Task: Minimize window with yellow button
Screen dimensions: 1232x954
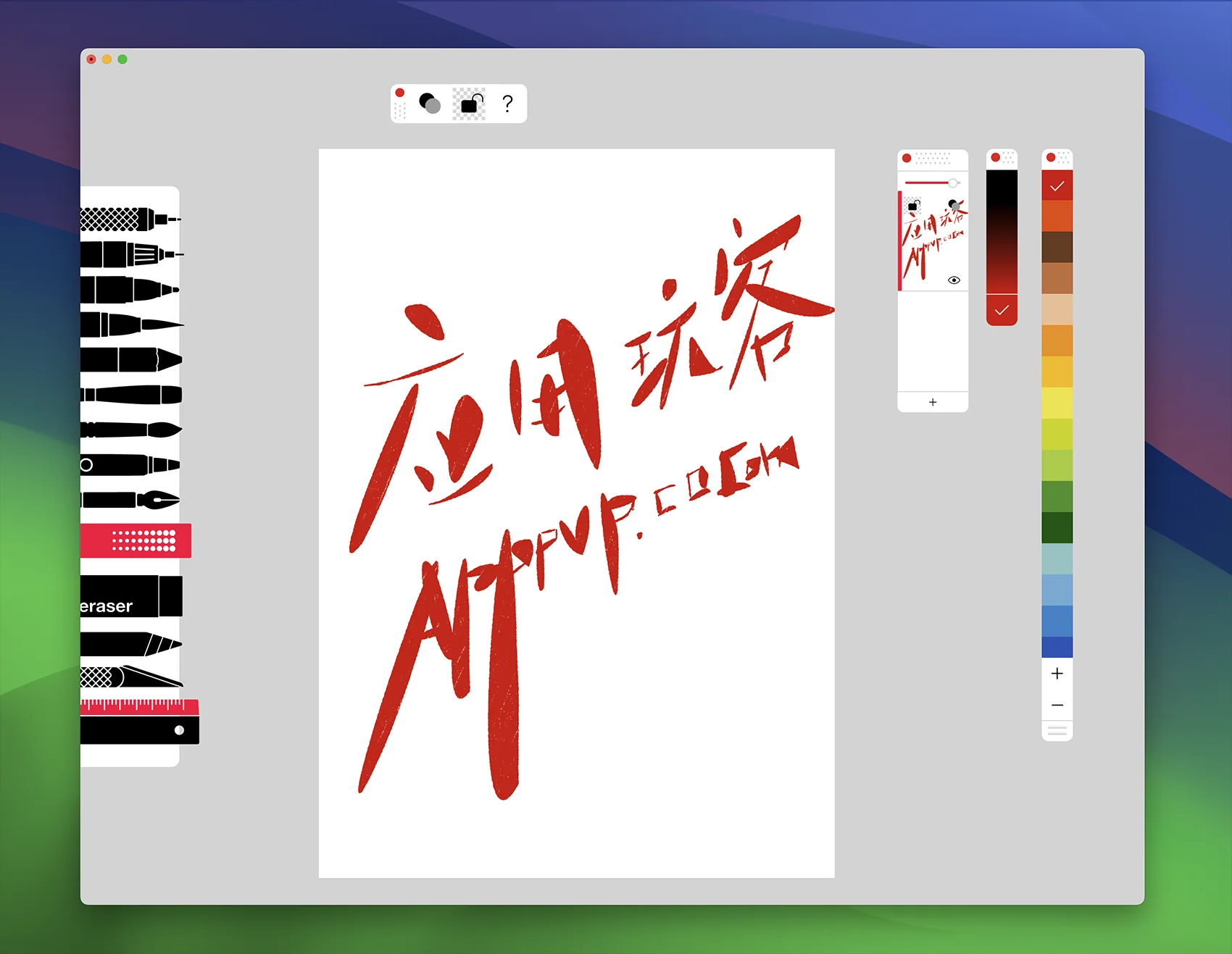Action: [107, 59]
